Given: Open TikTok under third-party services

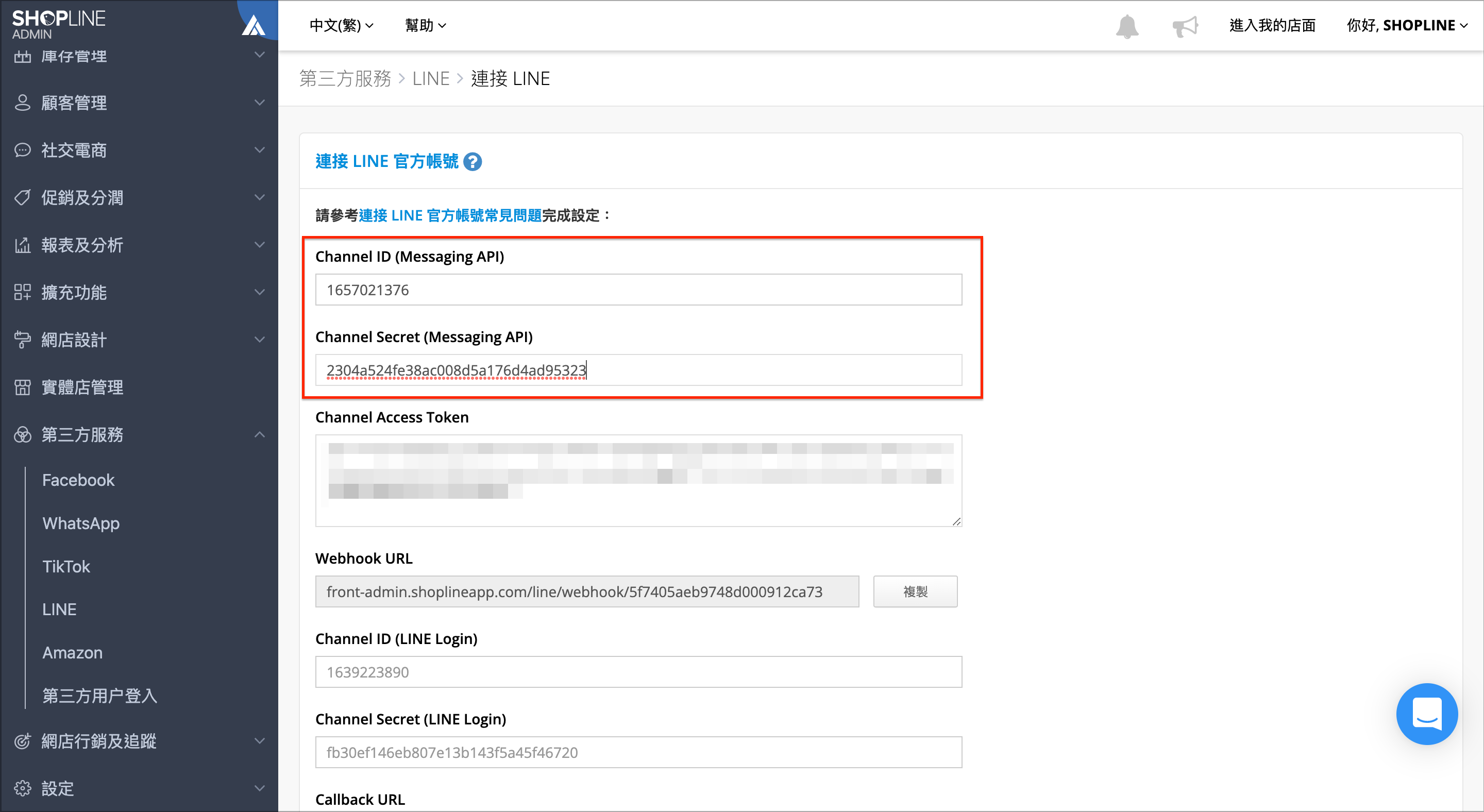Looking at the screenshot, I should pyautogui.click(x=66, y=566).
